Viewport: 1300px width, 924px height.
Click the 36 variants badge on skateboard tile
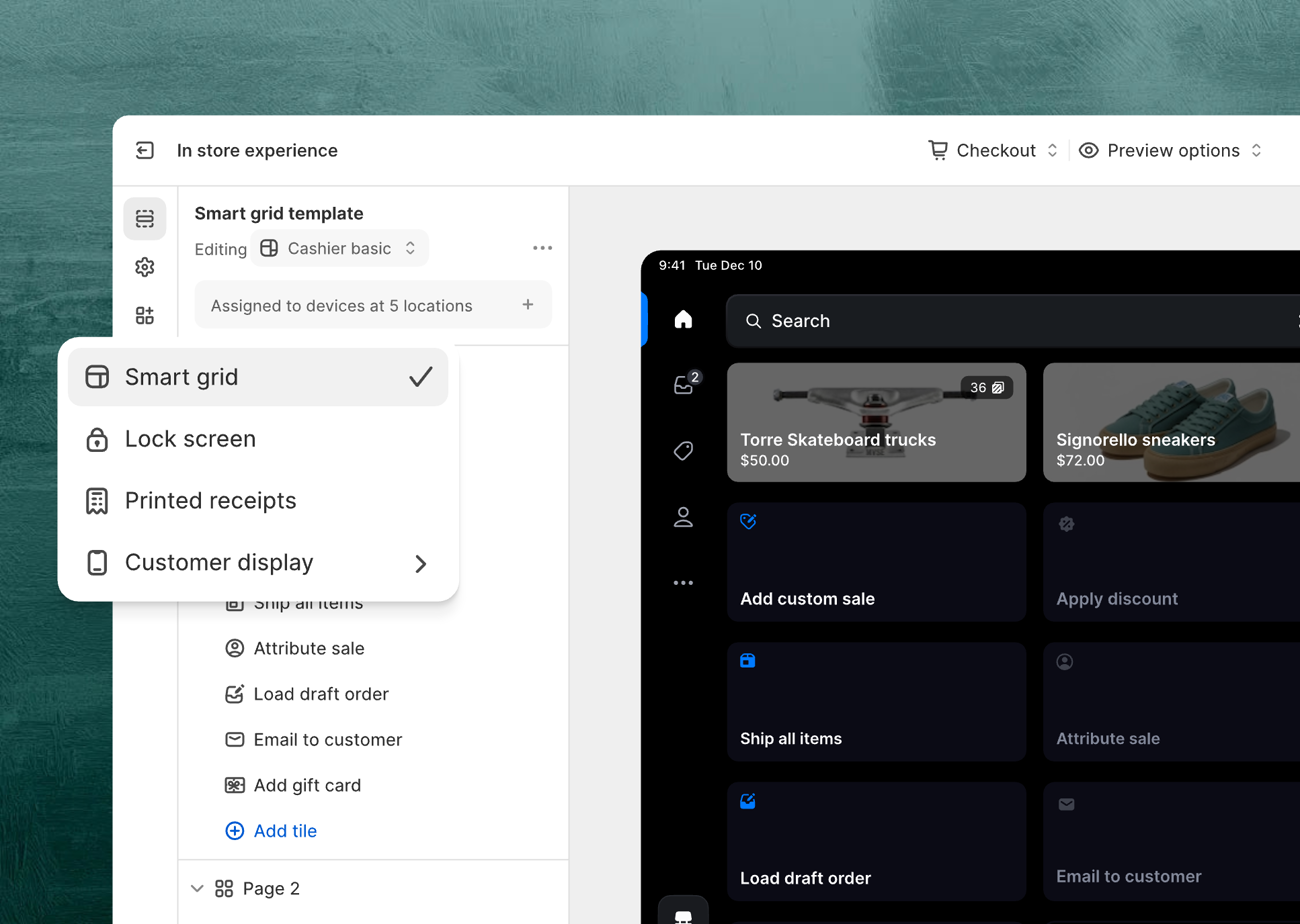pyautogui.click(x=987, y=388)
